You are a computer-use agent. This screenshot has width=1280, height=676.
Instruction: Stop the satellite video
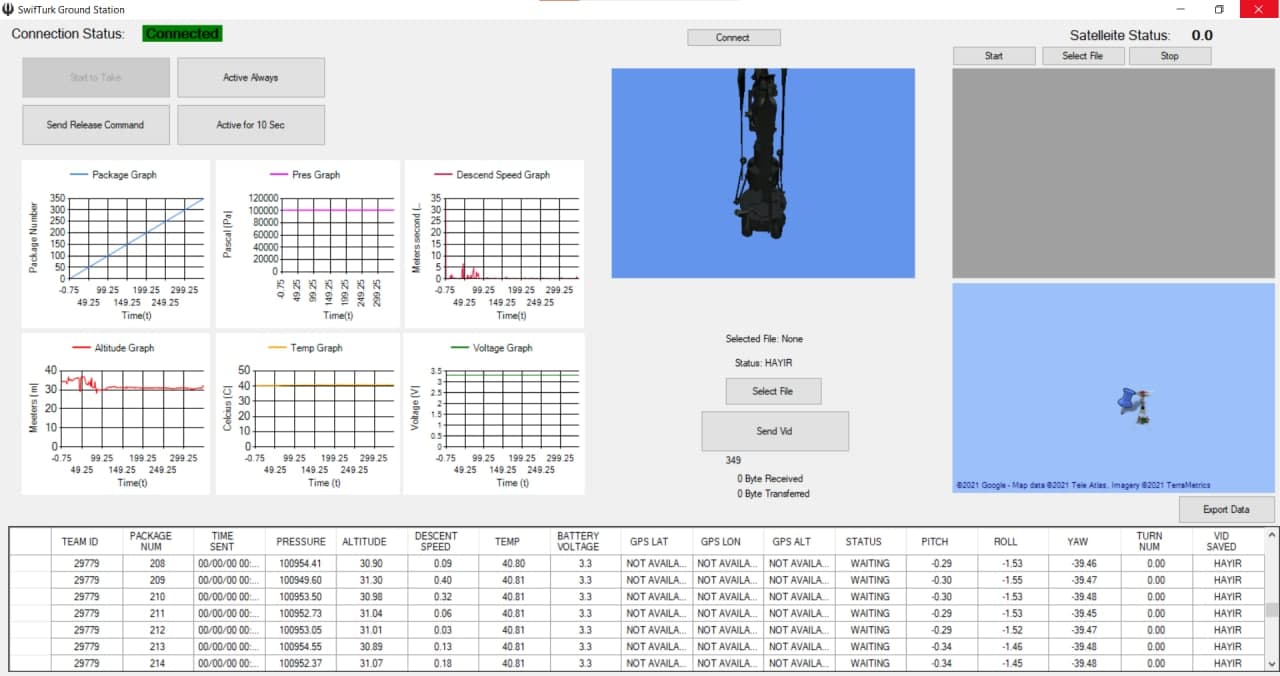pos(1170,56)
